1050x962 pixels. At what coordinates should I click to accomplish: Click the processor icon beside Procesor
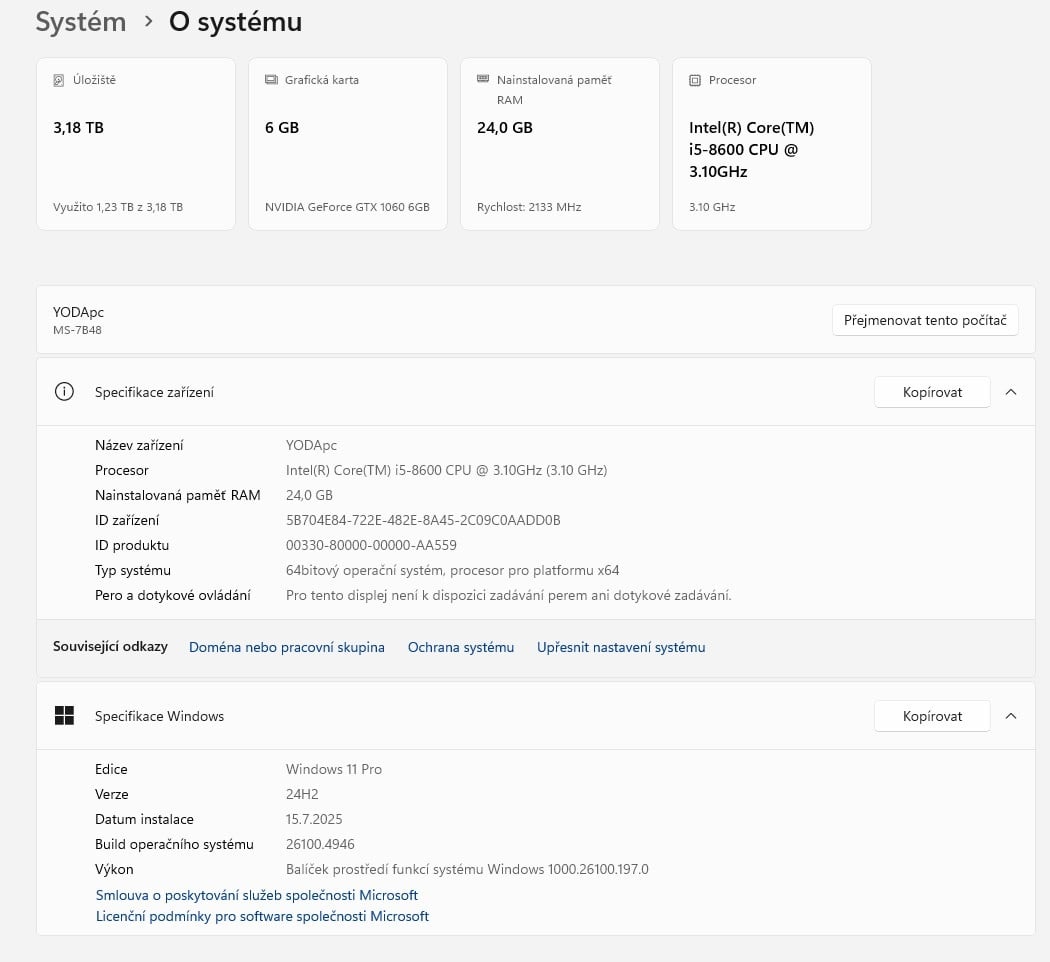(695, 80)
